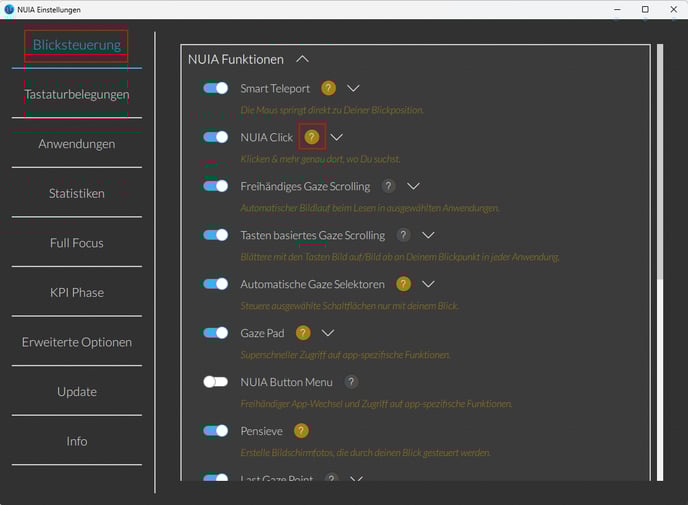This screenshot has width=688, height=505.
Task: Collapse the NUIA Funktionen section
Action: (x=302, y=59)
